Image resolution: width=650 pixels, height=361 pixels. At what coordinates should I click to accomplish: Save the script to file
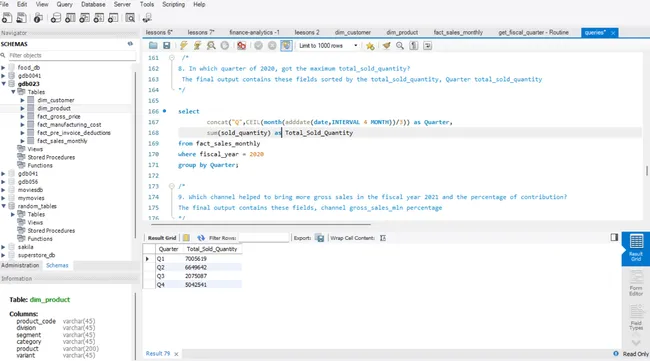tap(167, 46)
